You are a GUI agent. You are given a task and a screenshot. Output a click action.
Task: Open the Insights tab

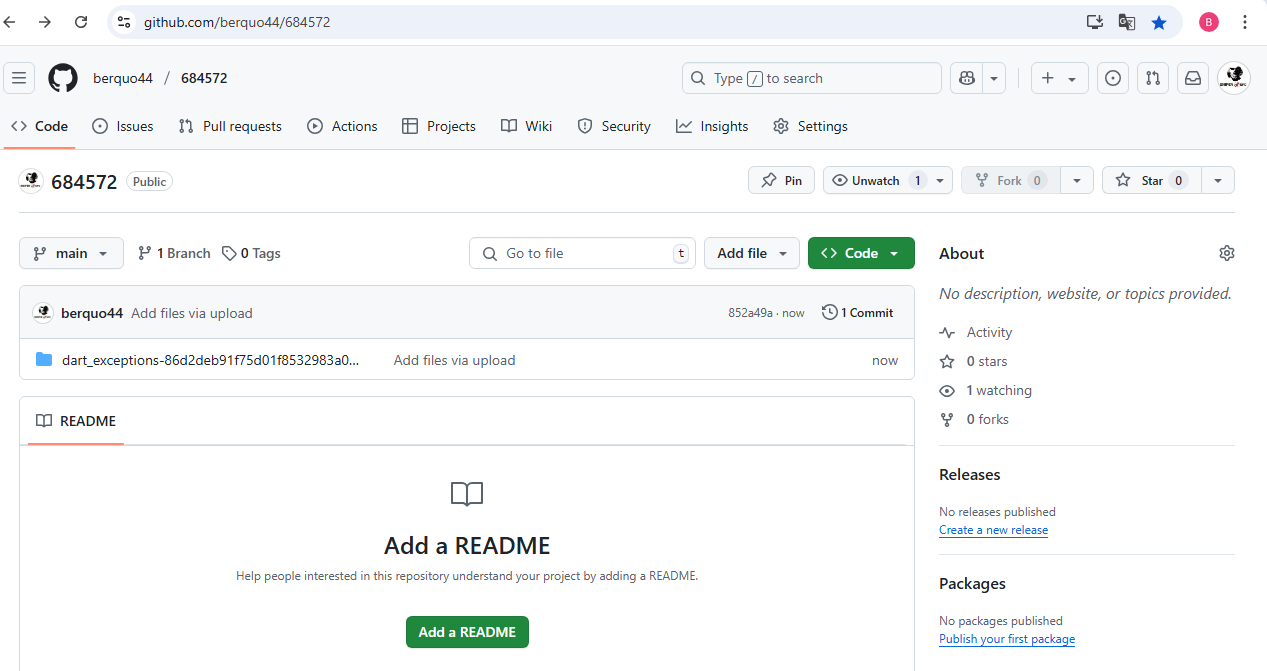point(712,126)
